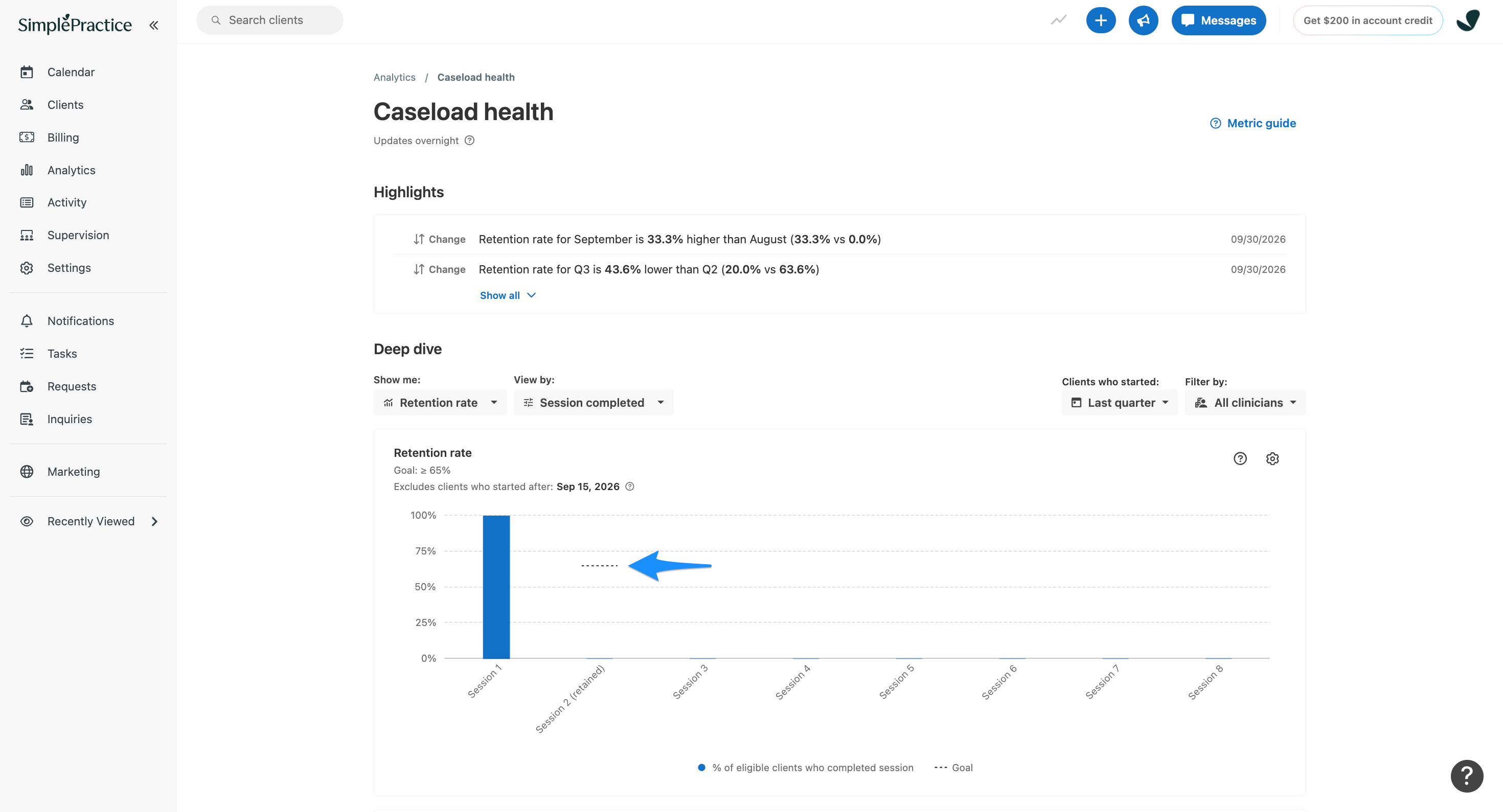Open the floating help question mark button
This screenshot has width=1503, height=812.
click(1466, 776)
